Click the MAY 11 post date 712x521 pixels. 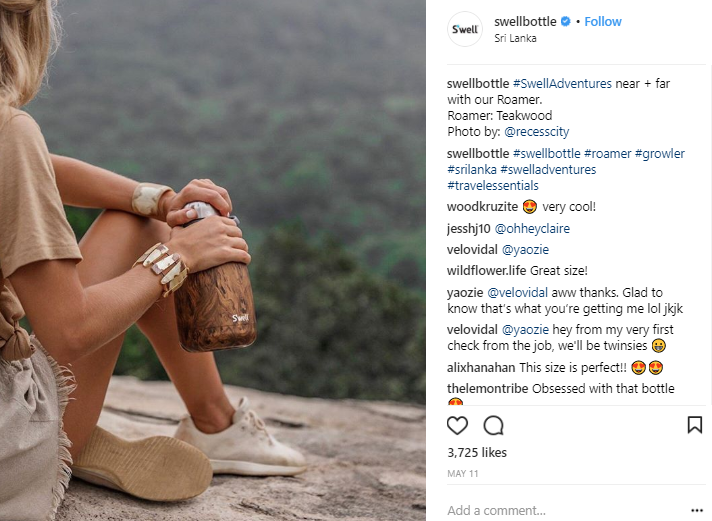pos(460,474)
